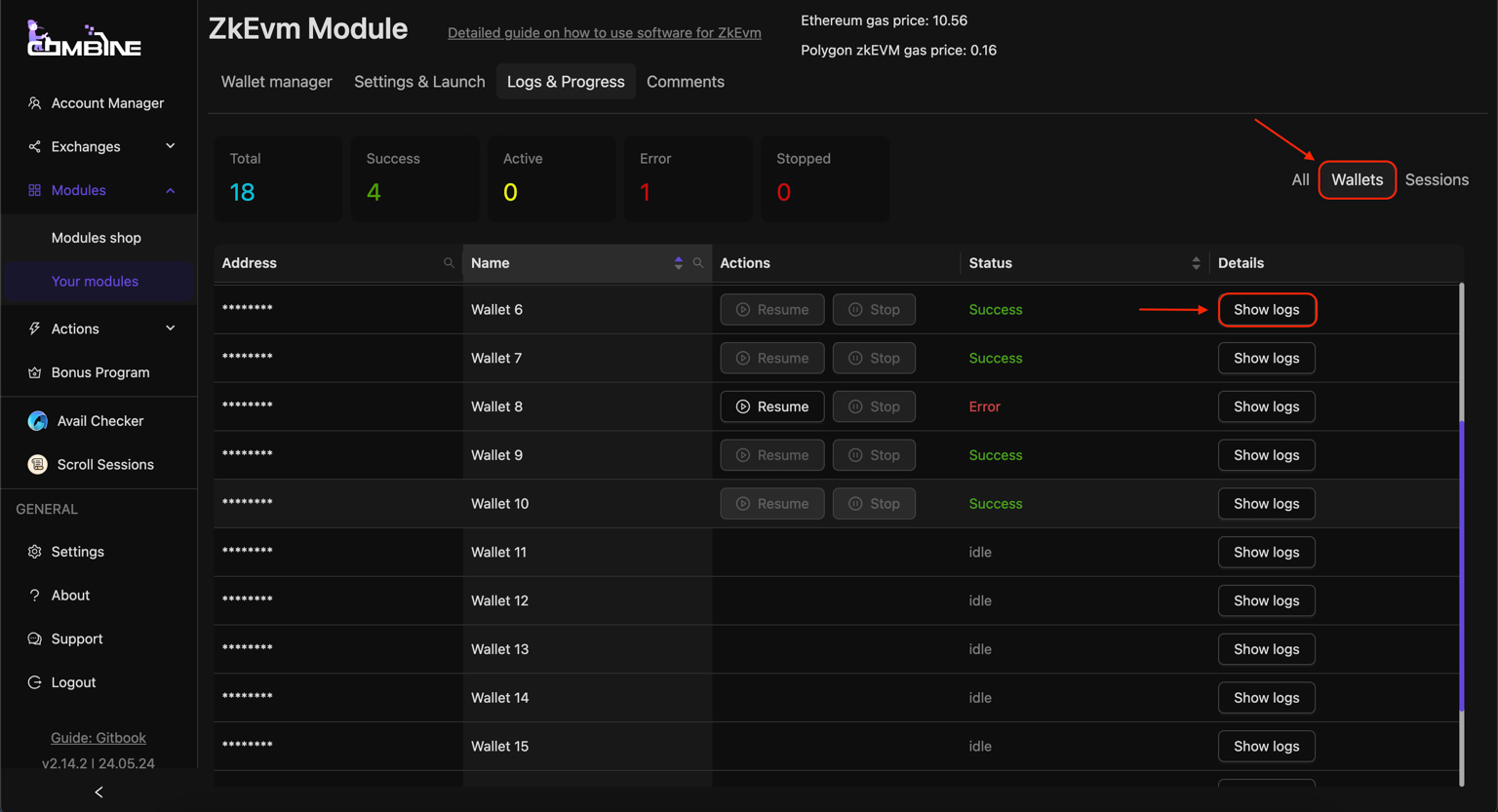1498x812 pixels.
Task: Click the Name column sort arrows
Action: [678, 263]
